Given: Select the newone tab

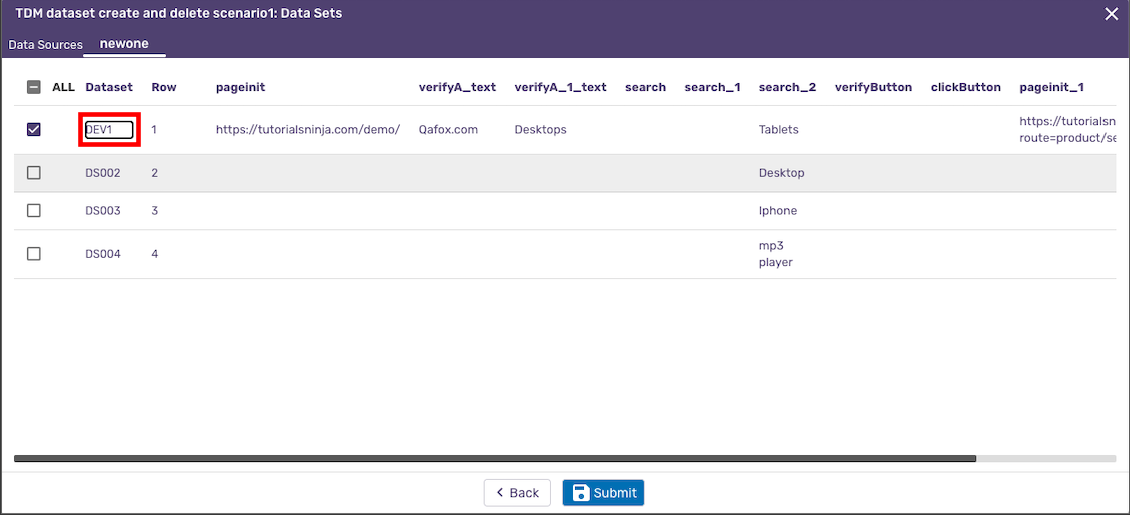Looking at the screenshot, I should point(124,44).
